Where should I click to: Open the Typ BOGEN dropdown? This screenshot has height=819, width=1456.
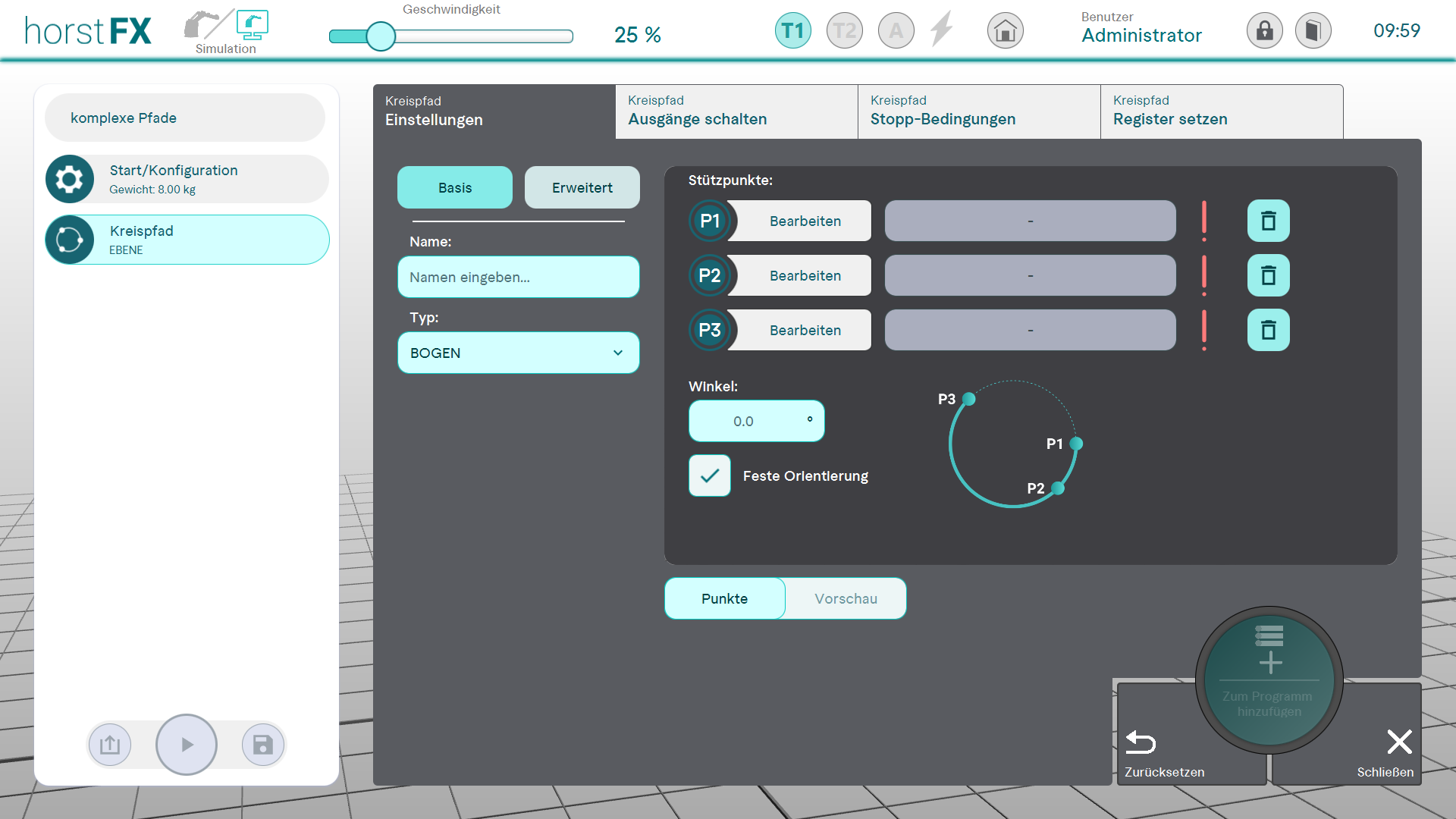518,353
